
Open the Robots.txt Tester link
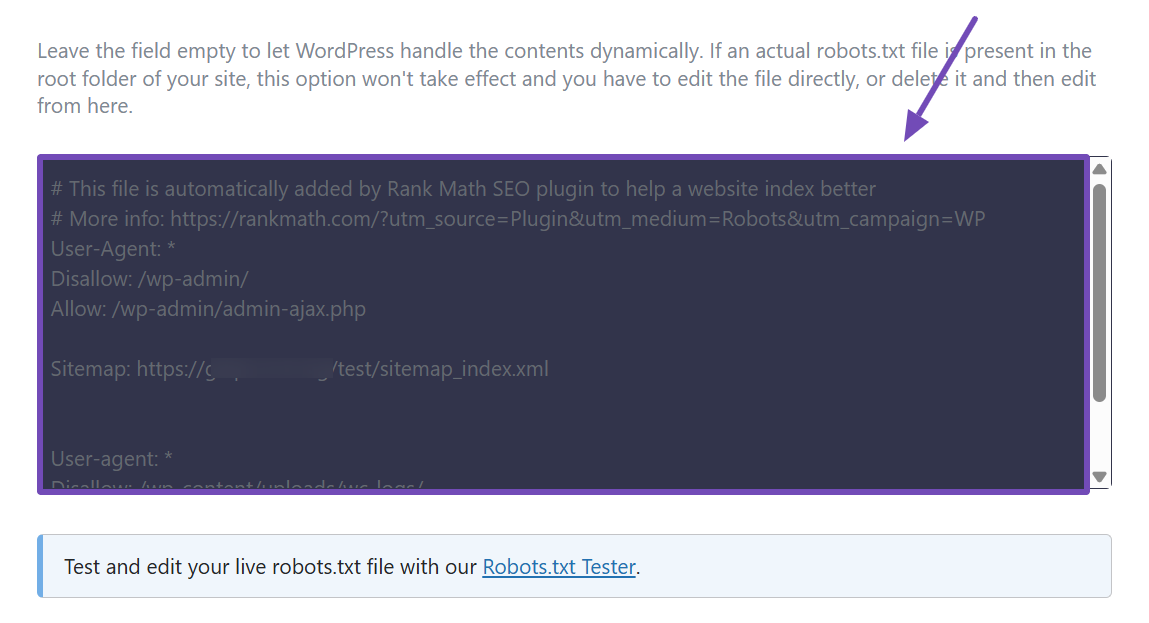[559, 567]
